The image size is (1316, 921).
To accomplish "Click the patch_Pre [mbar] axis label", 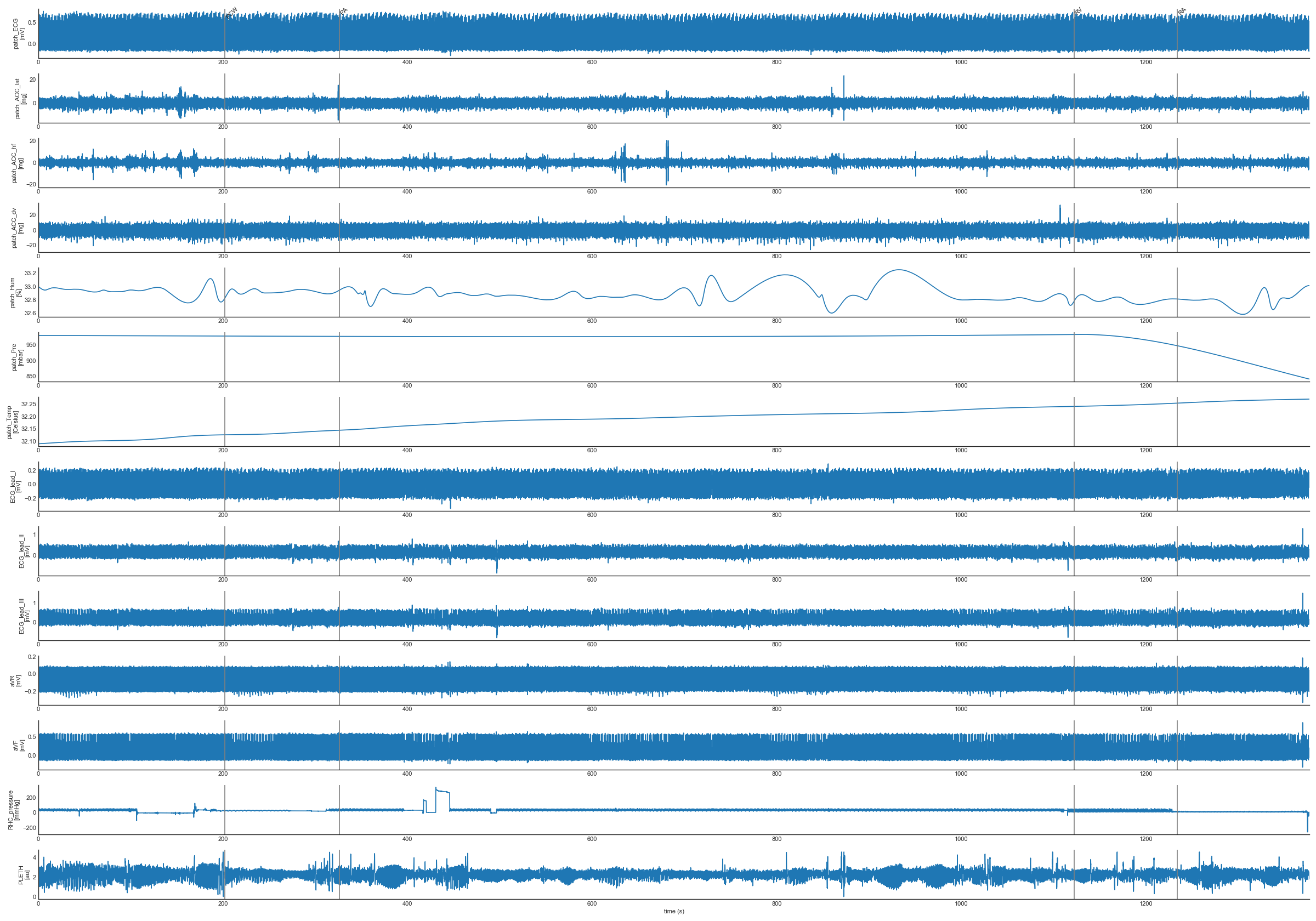I will 17,357.
